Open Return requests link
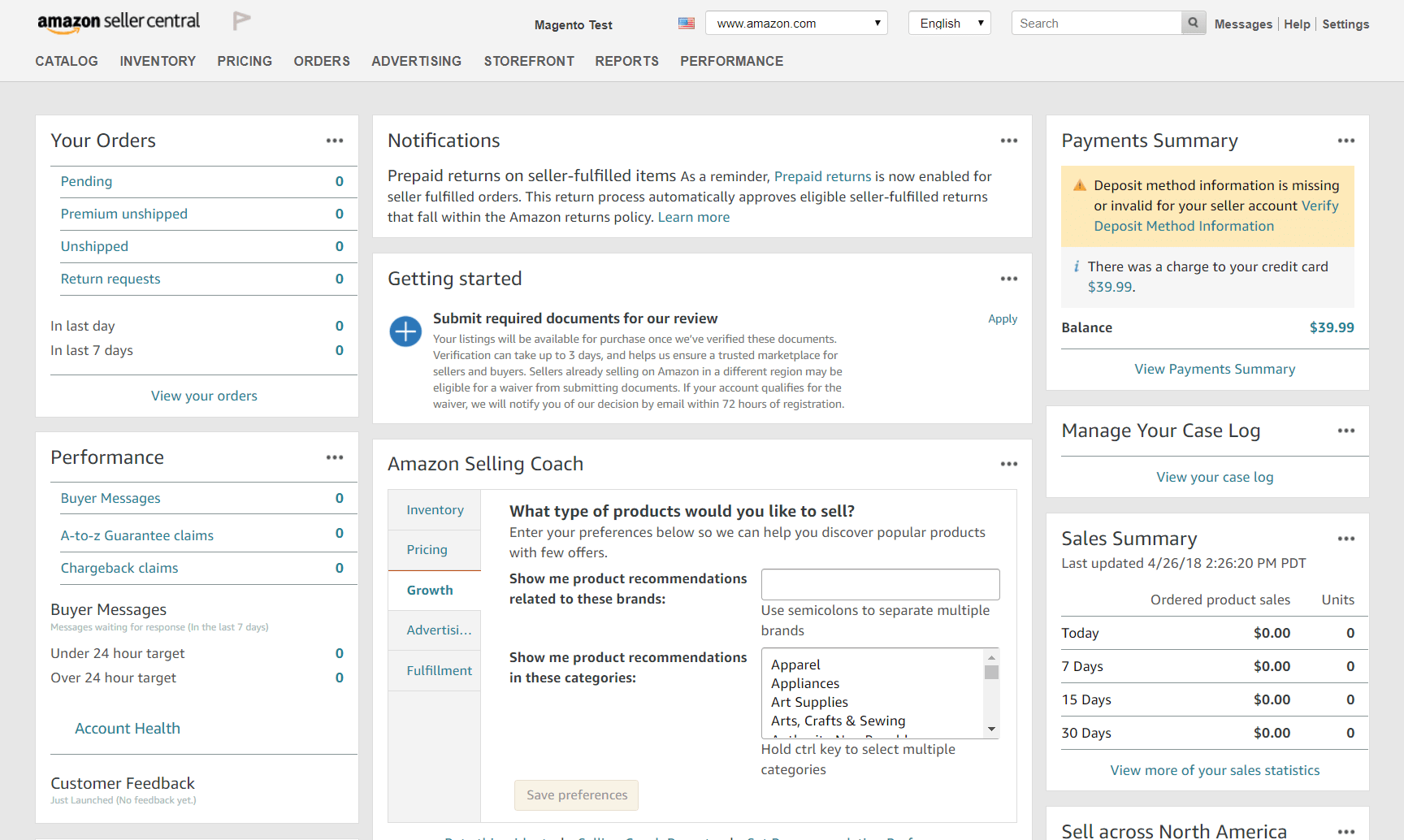This screenshot has width=1404, height=840. pos(110,279)
